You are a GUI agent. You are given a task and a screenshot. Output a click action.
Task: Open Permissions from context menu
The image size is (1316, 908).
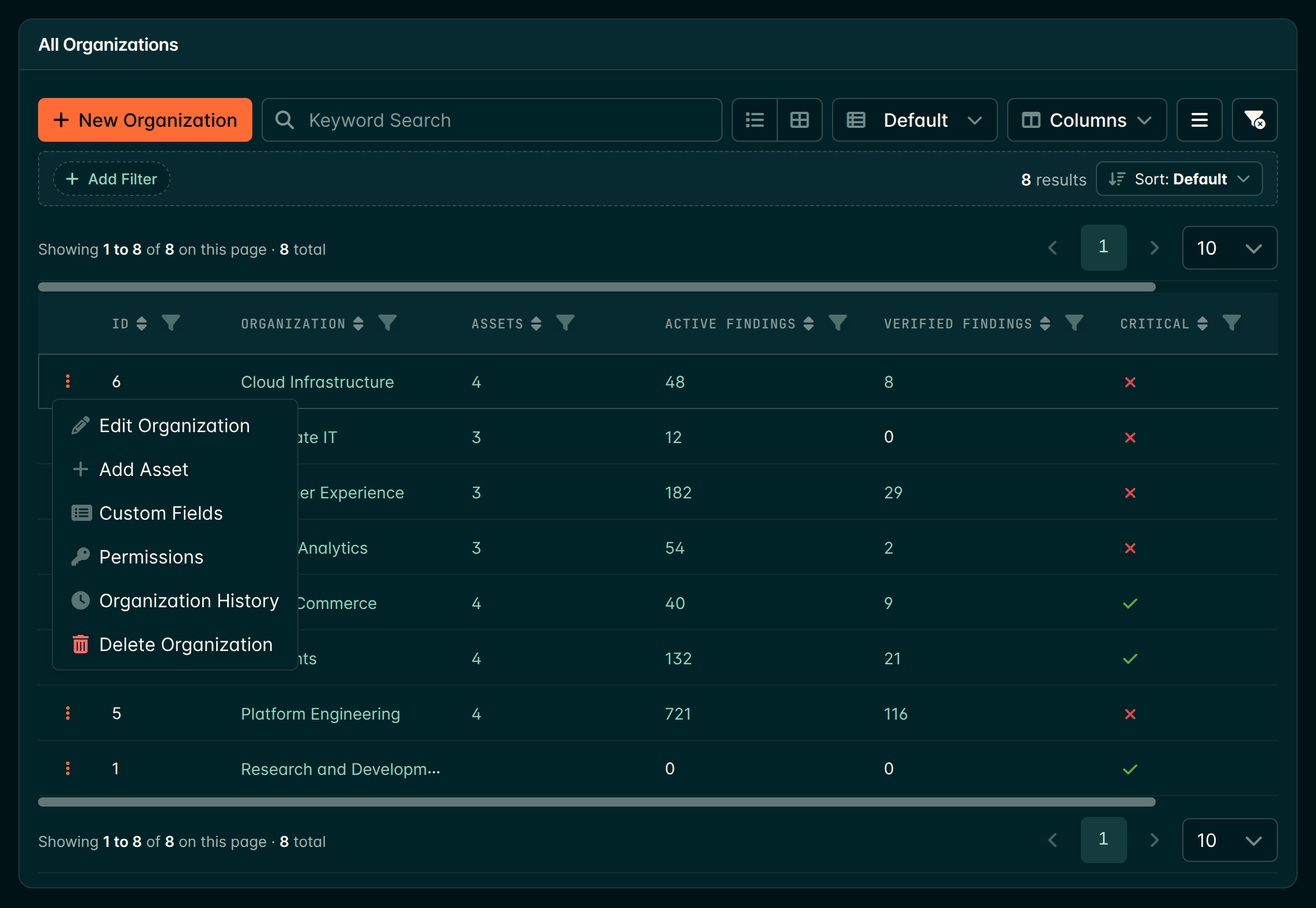(x=175, y=557)
